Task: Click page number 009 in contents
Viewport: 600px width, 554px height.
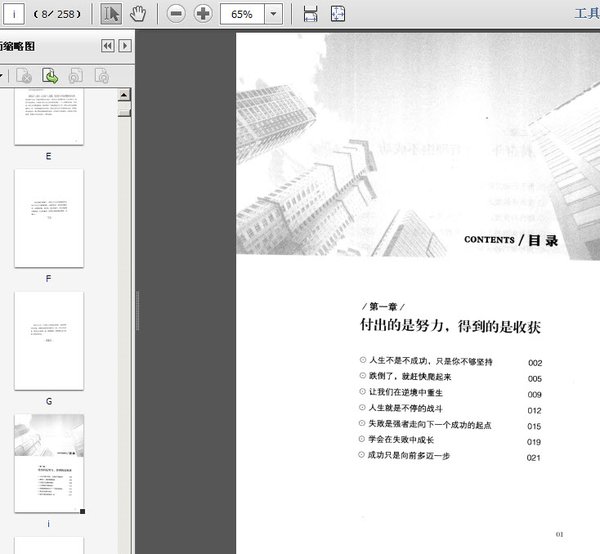Action: tap(534, 394)
